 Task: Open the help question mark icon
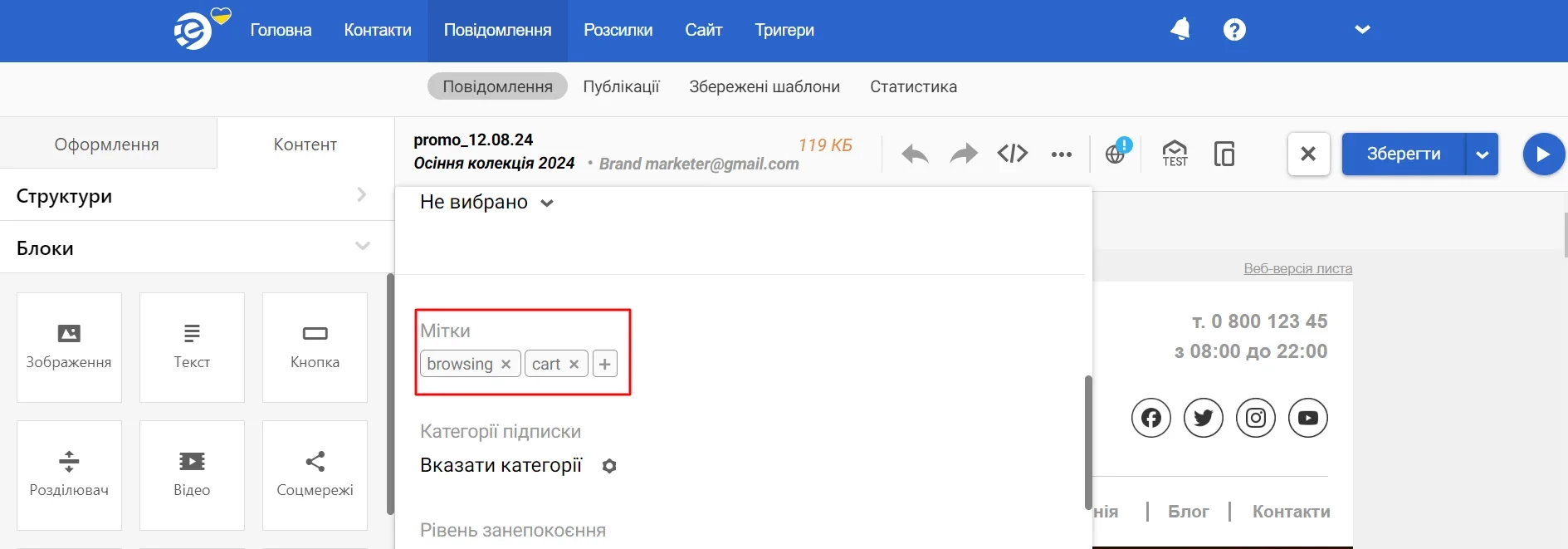[x=1234, y=30]
